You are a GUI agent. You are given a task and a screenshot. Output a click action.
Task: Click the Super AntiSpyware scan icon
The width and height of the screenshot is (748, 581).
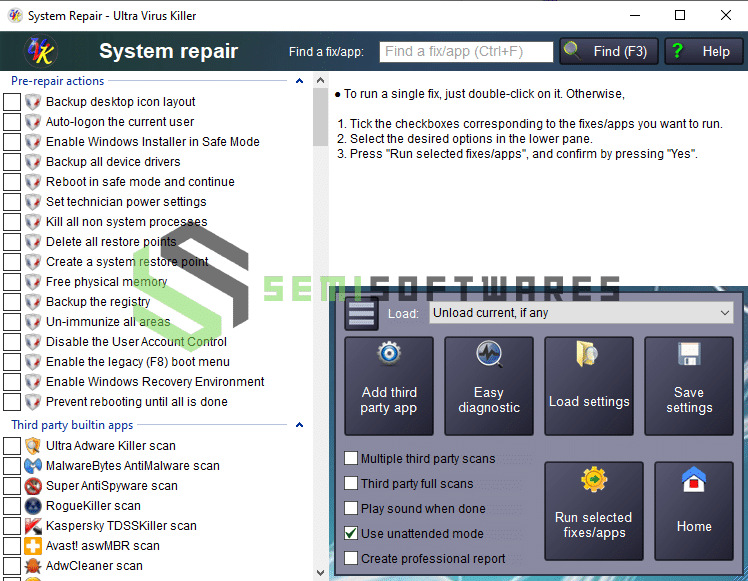(x=33, y=486)
